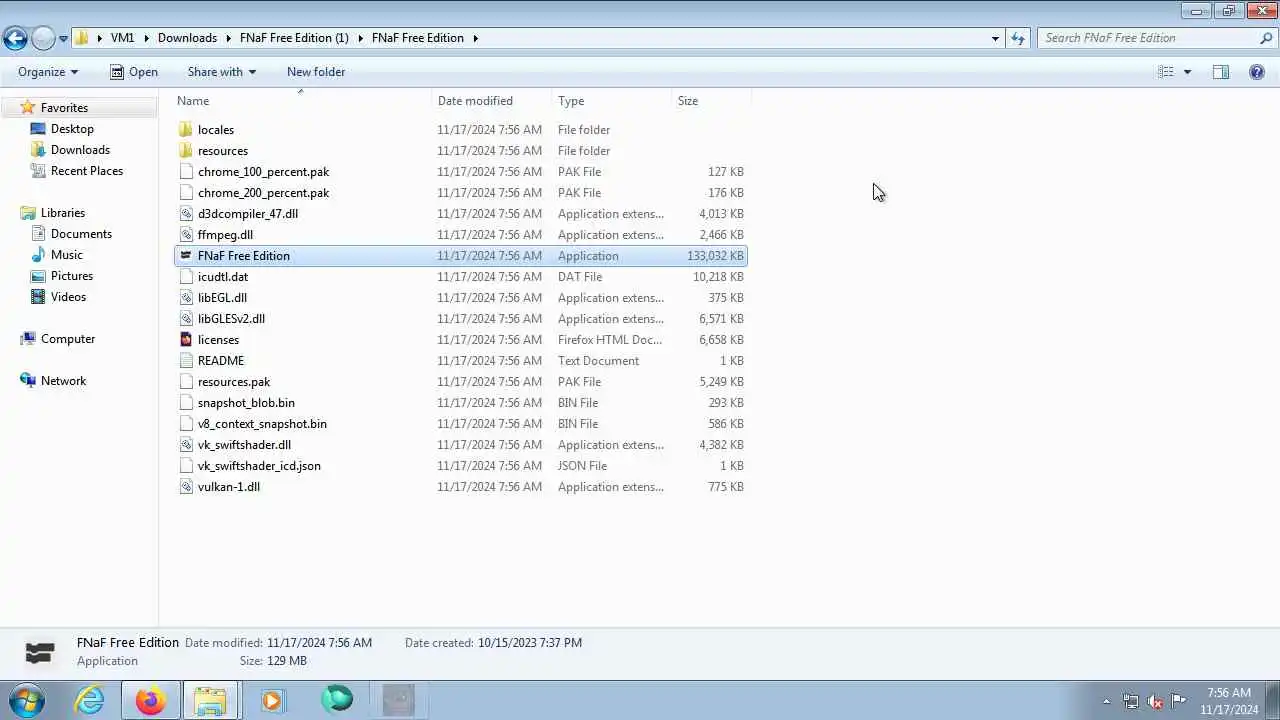Screen dimensions: 1280x720
Task: Select vk_swiftshader.dll file icon
Action: pos(186,445)
